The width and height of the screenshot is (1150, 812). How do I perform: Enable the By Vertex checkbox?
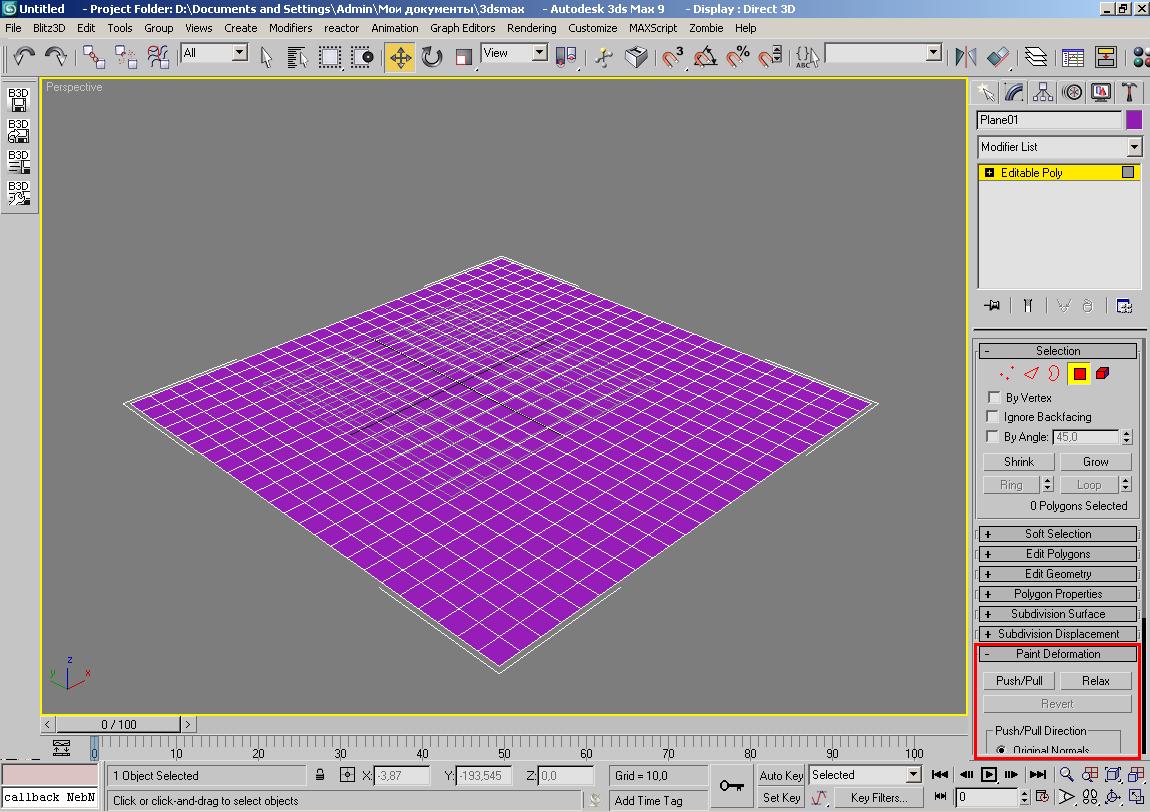click(x=994, y=398)
